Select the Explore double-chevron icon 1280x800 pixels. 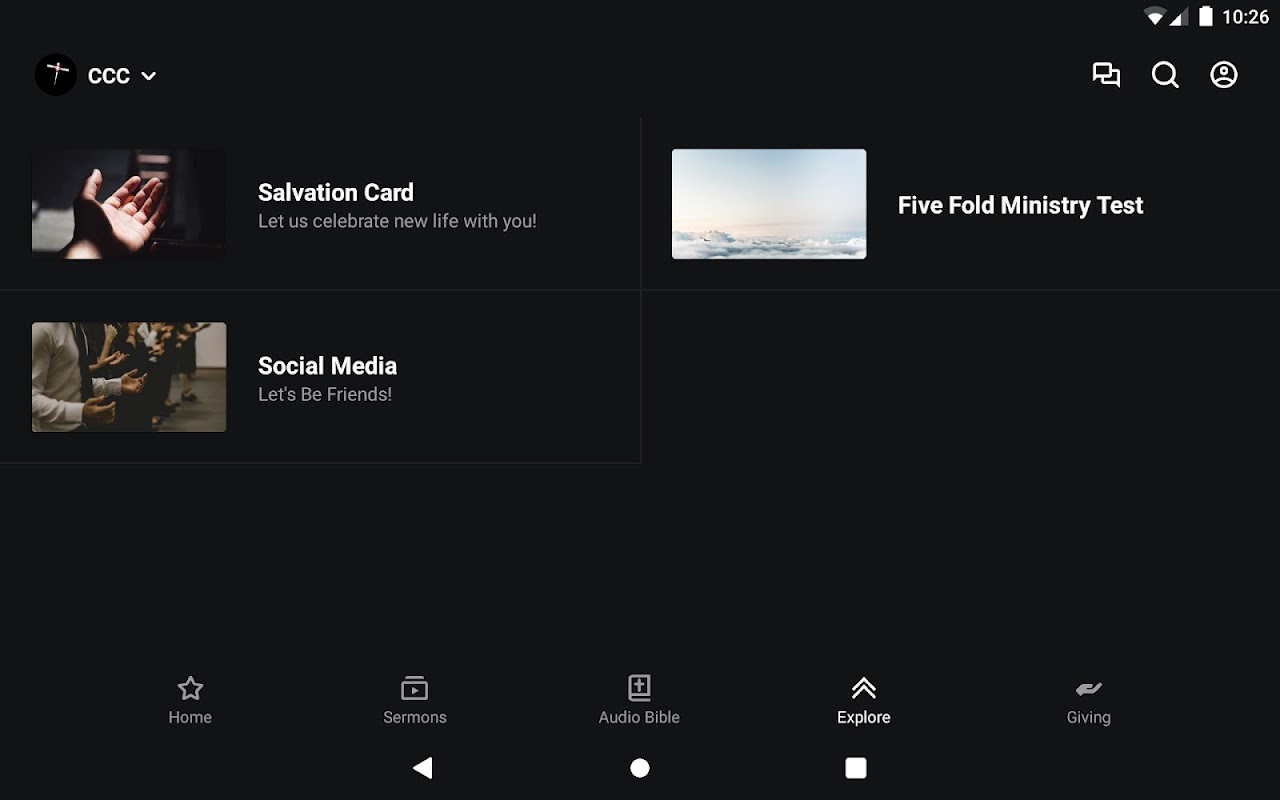tap(864, 688)
